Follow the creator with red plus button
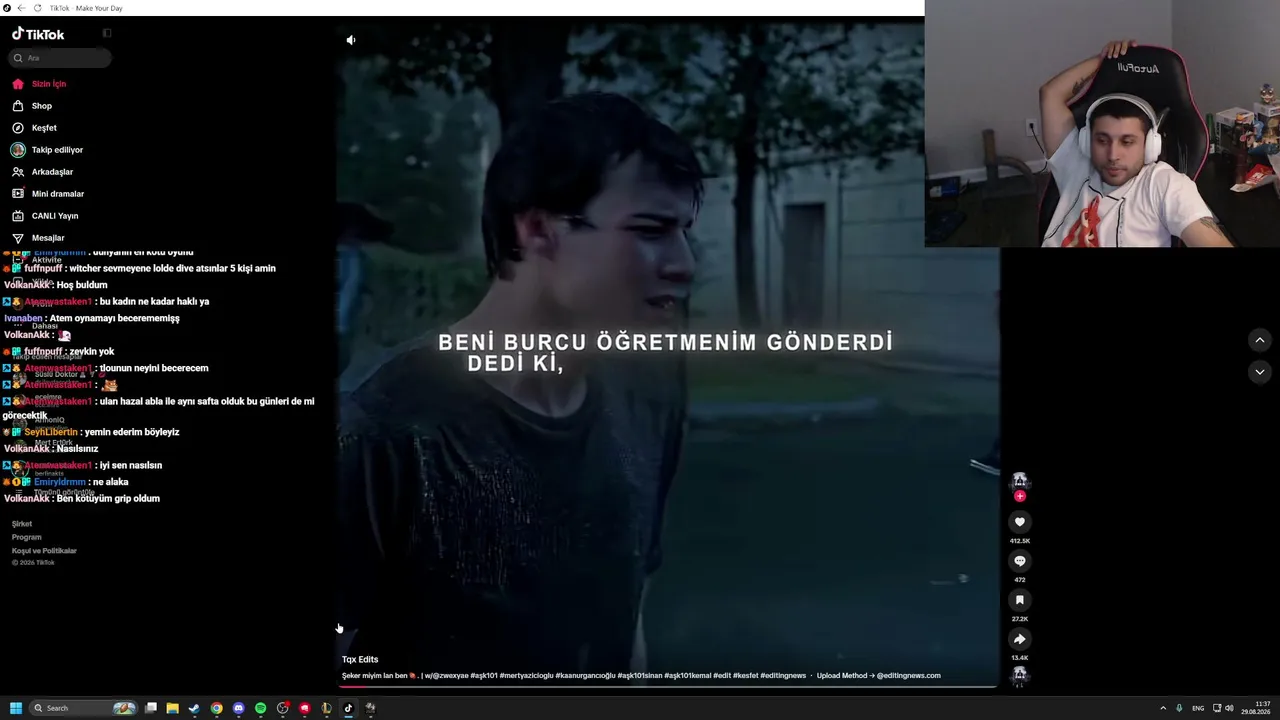The image size is (1280, 720). [x=1020, y=496]
